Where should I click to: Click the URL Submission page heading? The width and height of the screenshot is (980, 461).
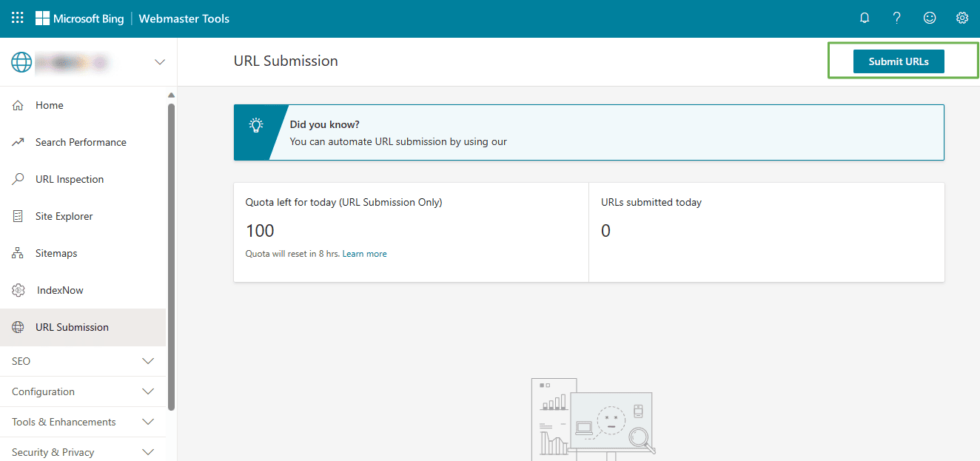tap(286, 61)
